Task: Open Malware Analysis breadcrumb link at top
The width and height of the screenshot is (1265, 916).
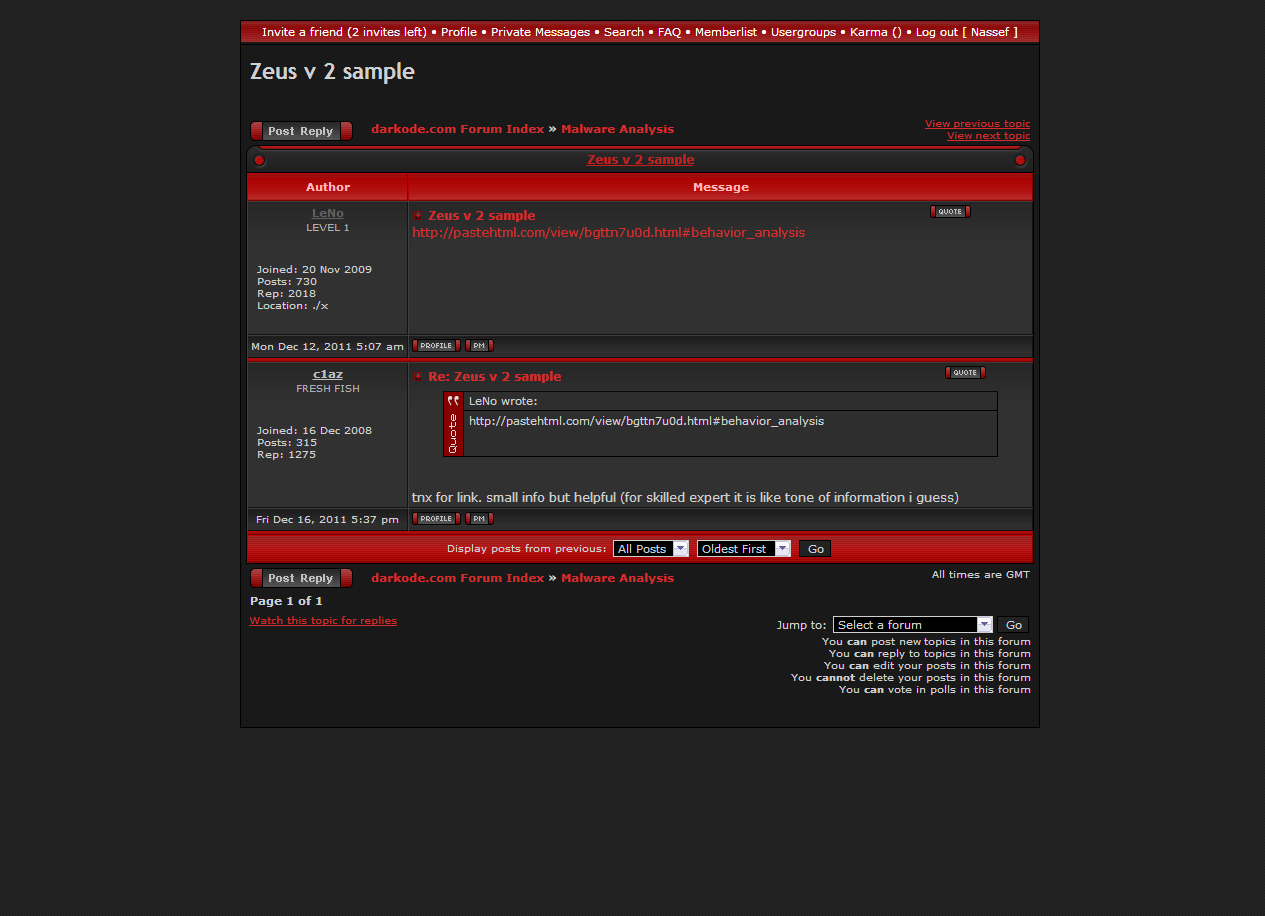Action: [617, 129]
